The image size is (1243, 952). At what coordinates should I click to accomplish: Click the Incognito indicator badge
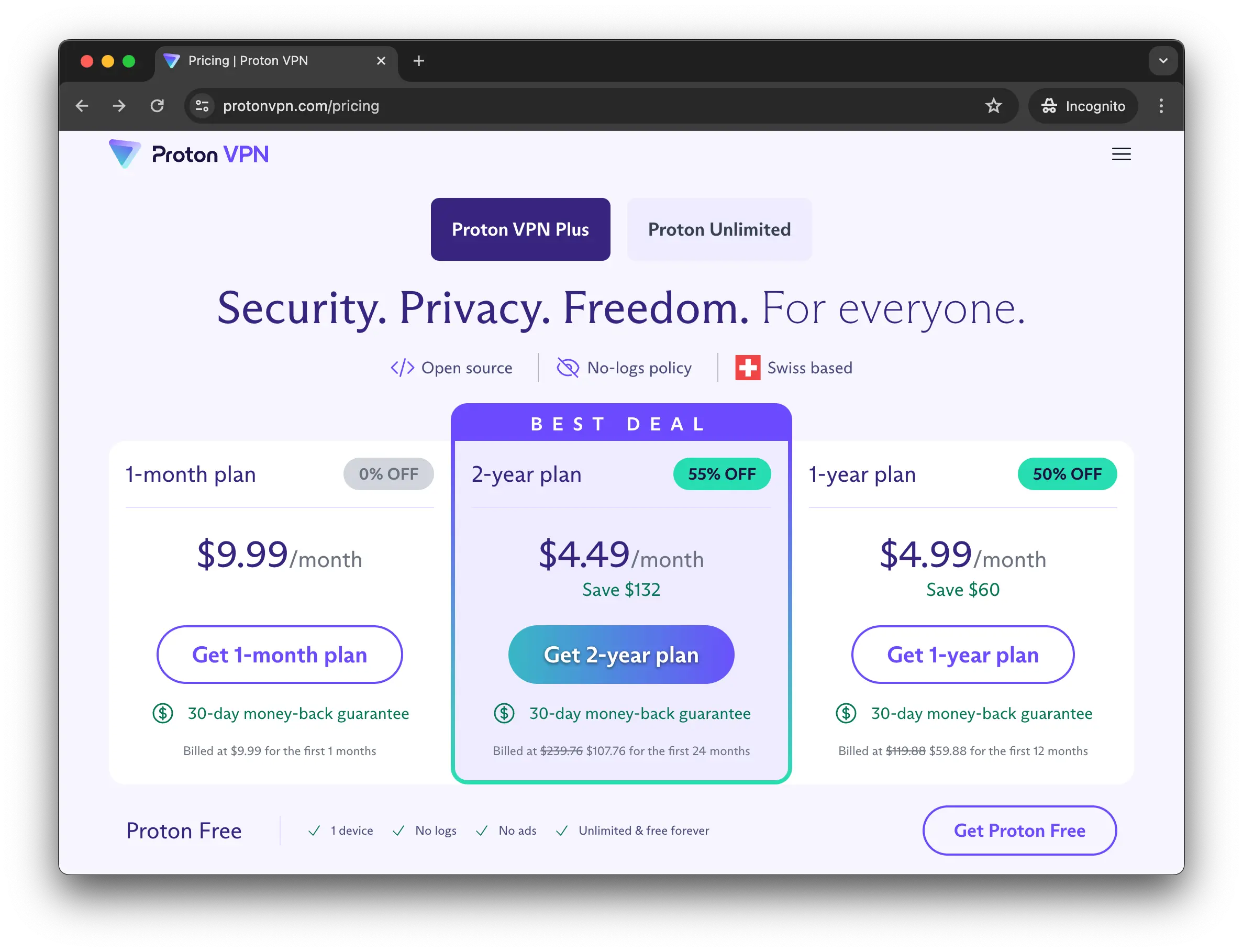pyautogui.click(x=1083, y=105)
